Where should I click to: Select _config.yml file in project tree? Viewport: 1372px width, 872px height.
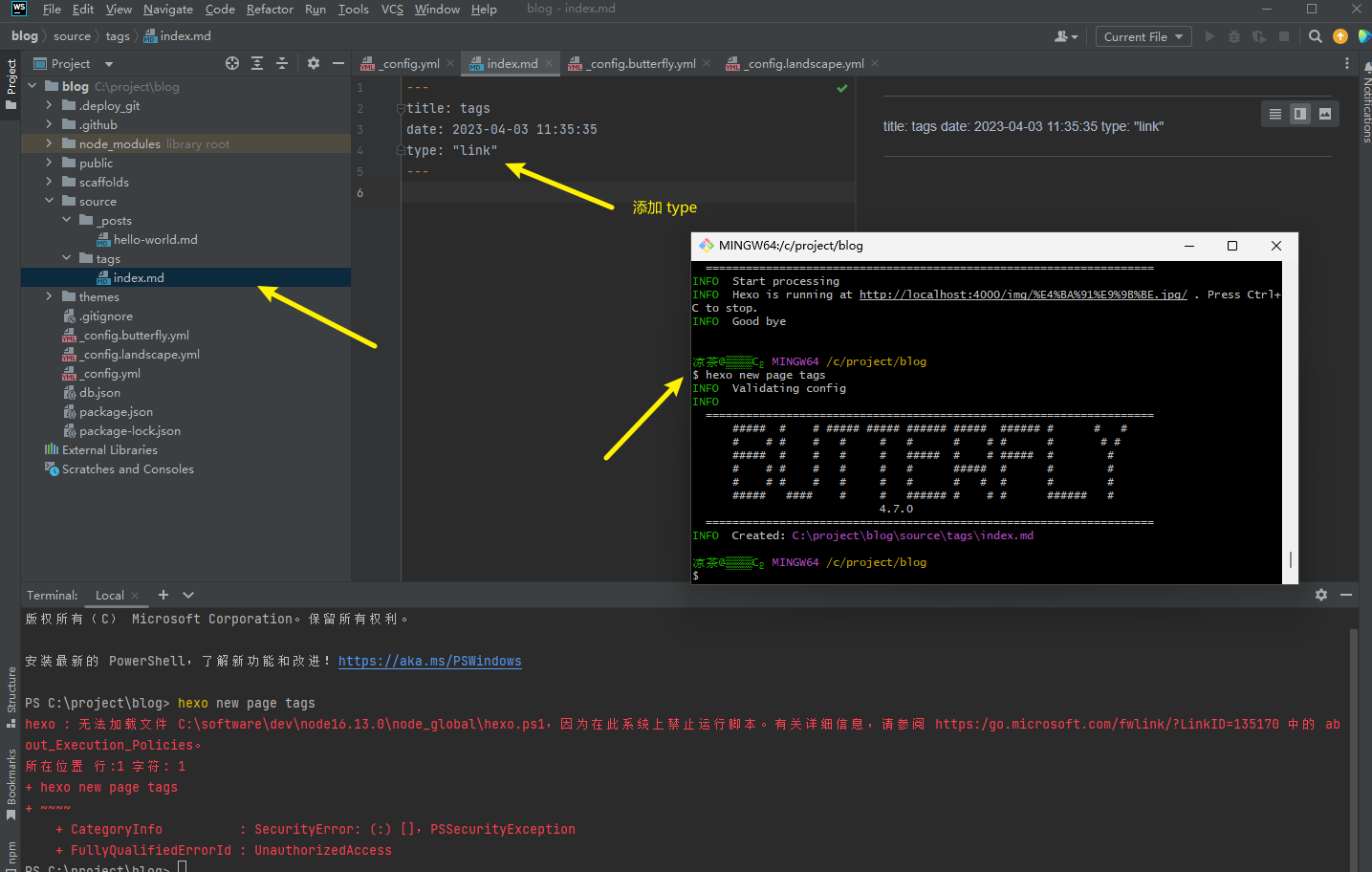tap(111, 373)
